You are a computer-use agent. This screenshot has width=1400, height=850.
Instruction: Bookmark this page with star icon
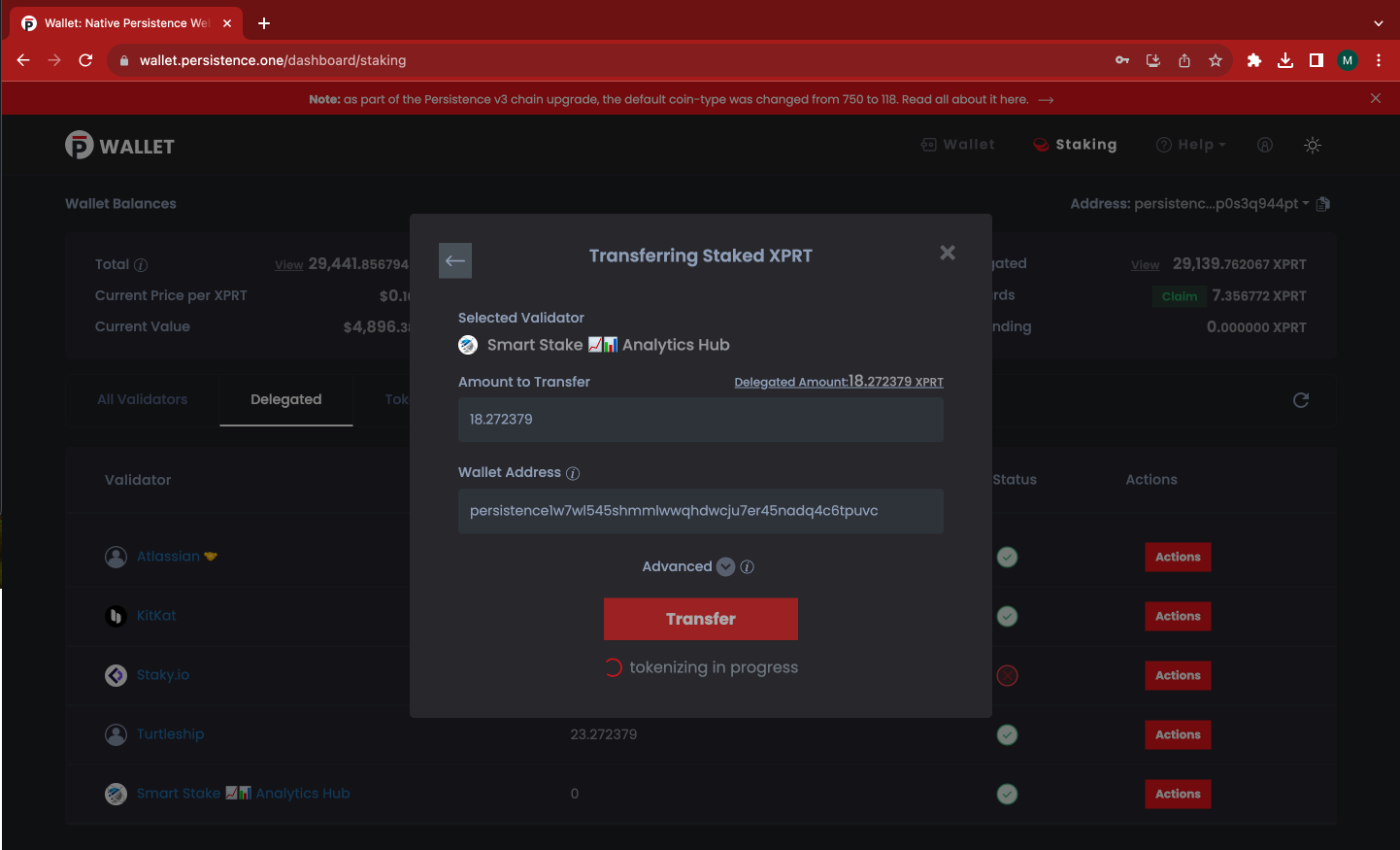coord(1216,60)
